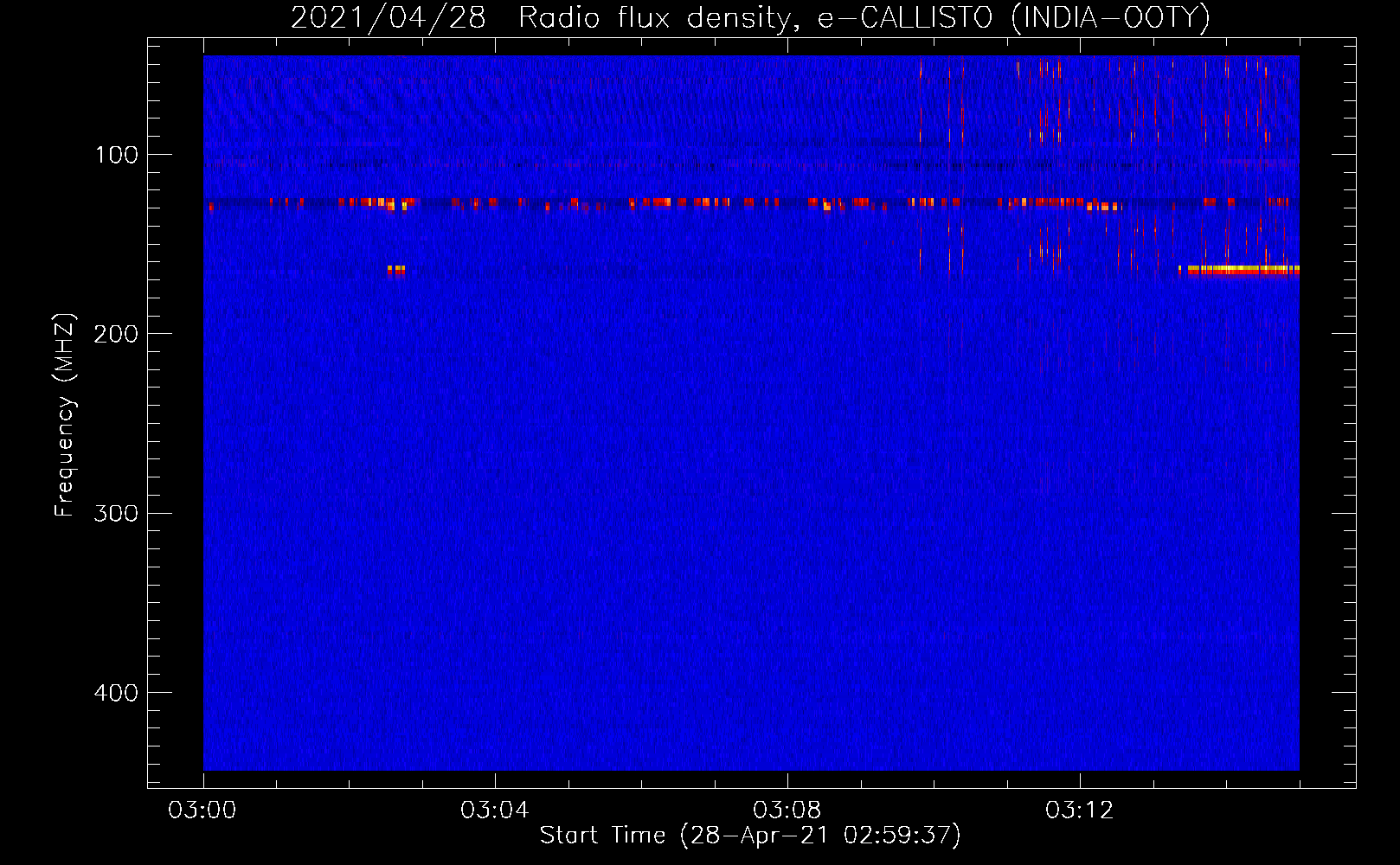This screenshot has width=1400, height=865.
Task: Click the '03:04' time tick label
Action: [x=495, y=811]
